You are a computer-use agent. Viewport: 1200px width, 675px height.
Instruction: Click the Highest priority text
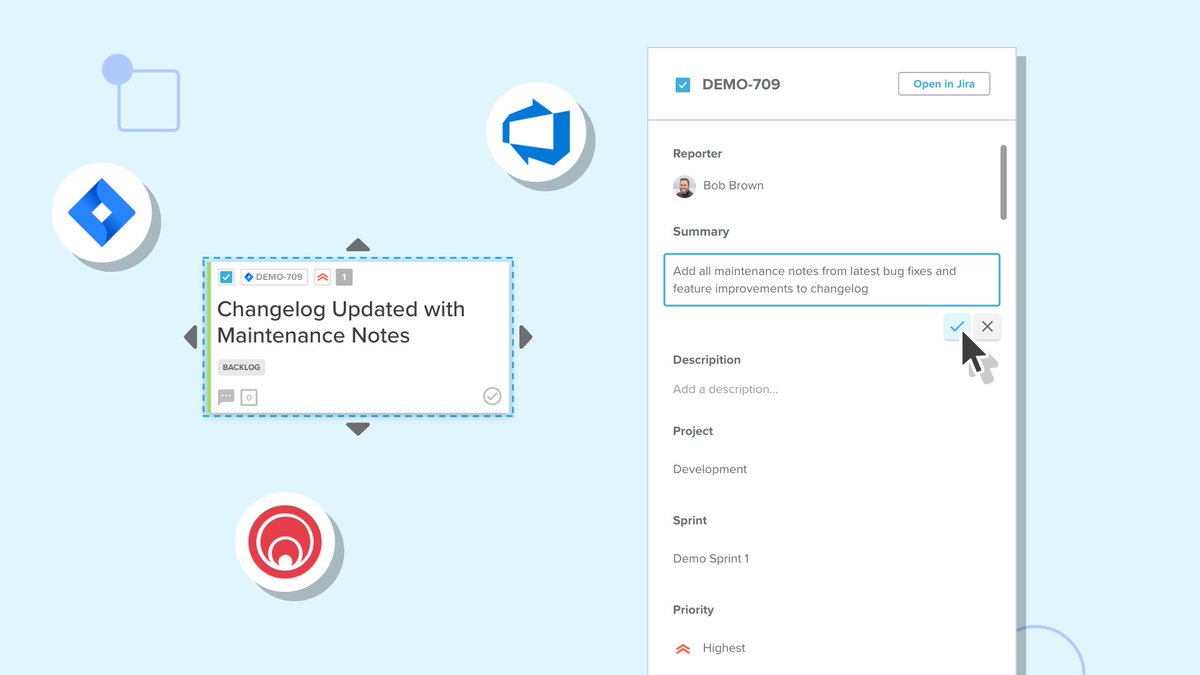pyautogui.click(x=724, y=648)
